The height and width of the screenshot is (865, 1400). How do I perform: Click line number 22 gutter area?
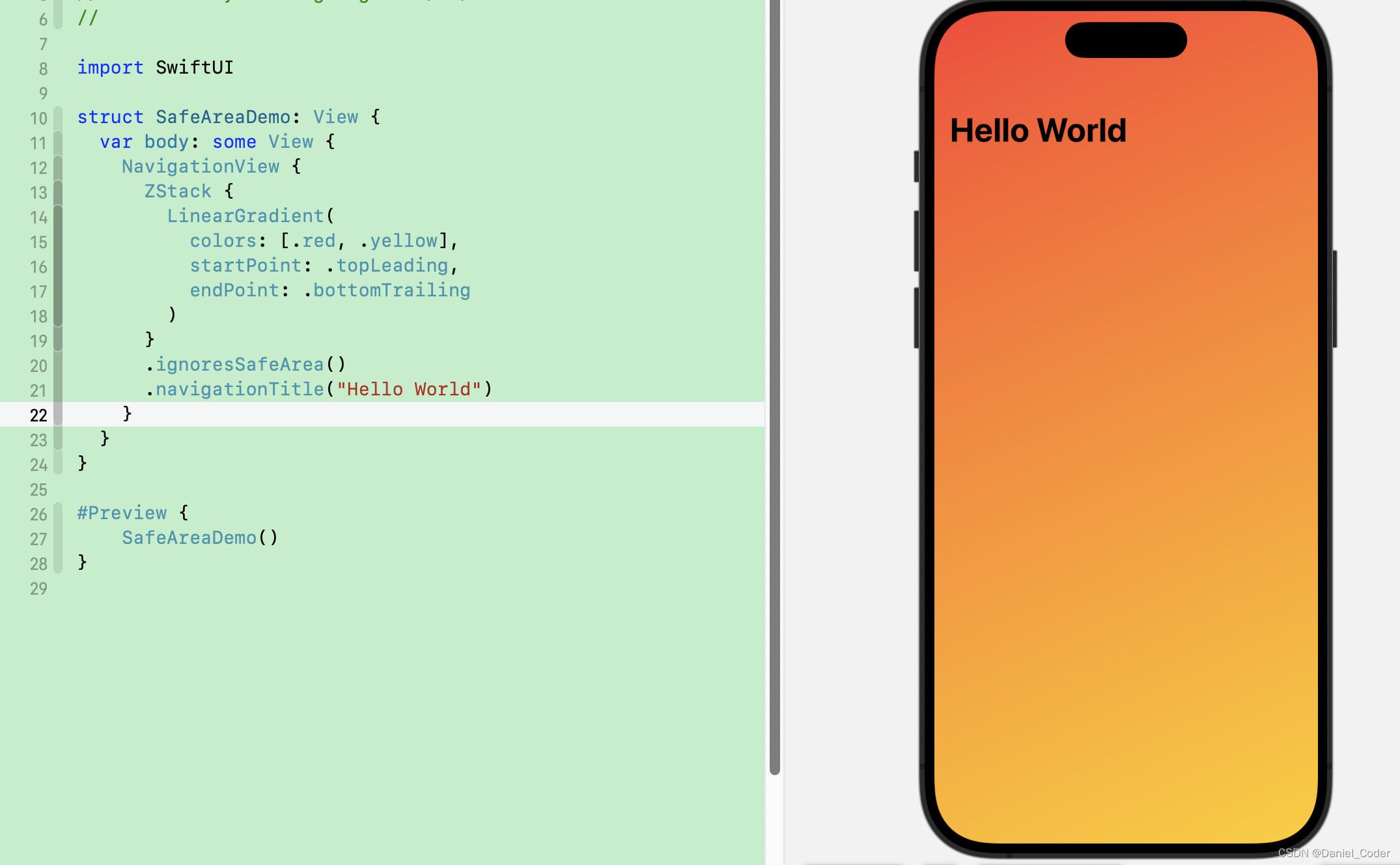click(x=38, y=414)
